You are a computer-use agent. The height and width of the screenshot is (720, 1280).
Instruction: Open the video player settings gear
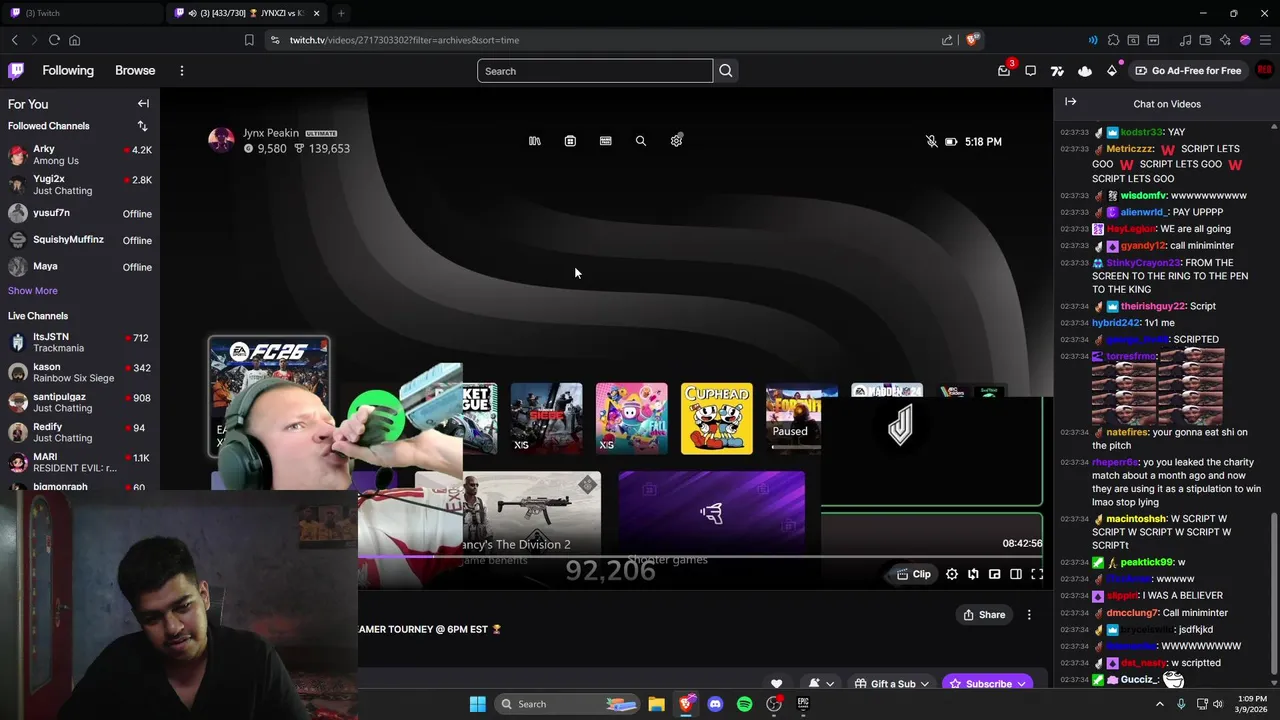pyautogui.click(x=952, y=574)
